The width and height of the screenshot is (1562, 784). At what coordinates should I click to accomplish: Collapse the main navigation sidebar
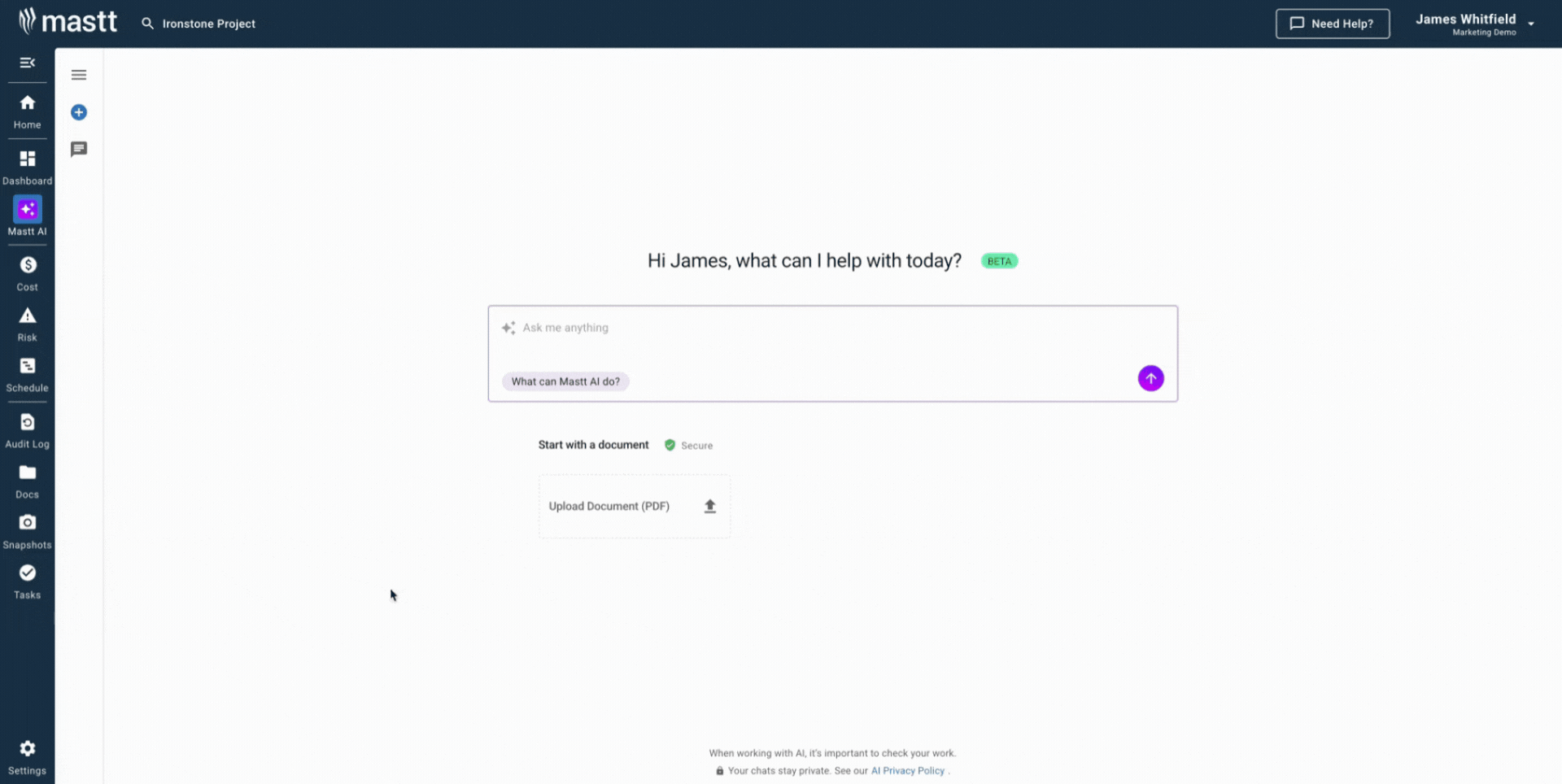27,62
